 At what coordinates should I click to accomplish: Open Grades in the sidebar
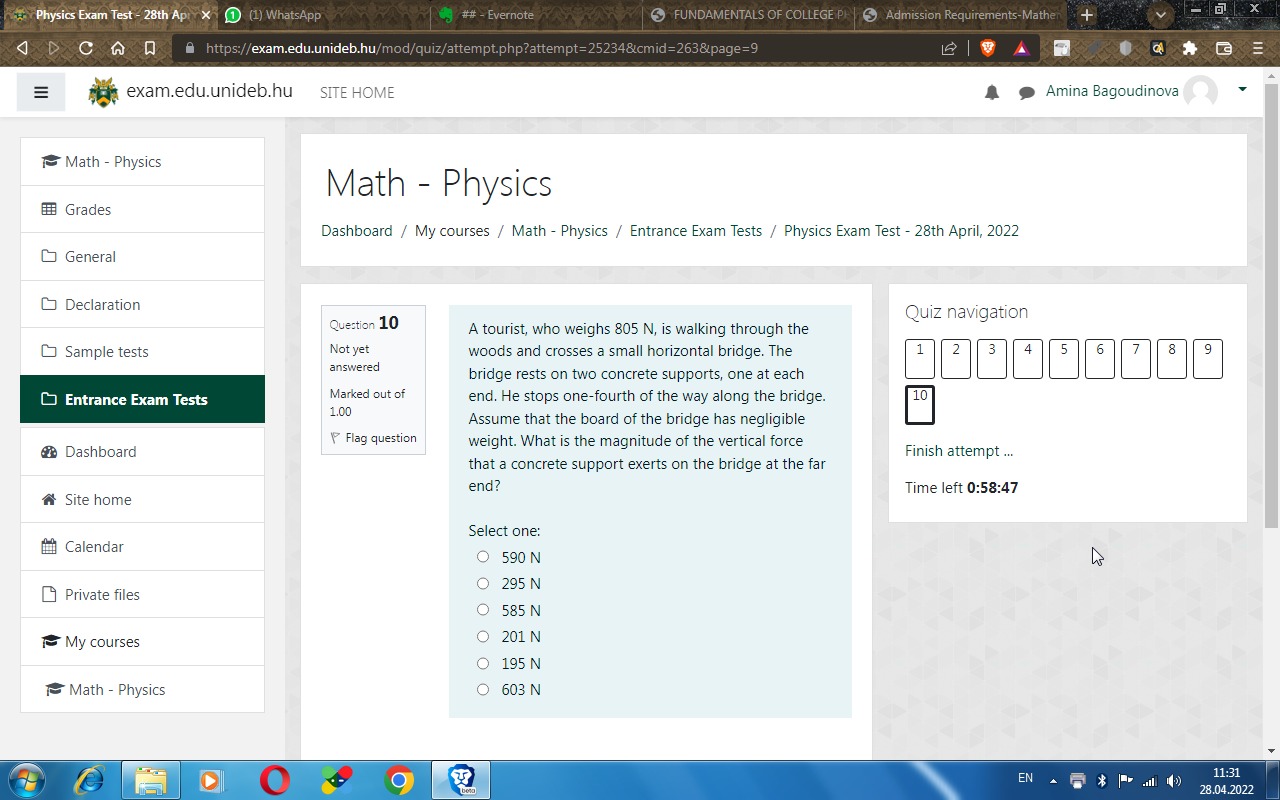click(142, 209)
